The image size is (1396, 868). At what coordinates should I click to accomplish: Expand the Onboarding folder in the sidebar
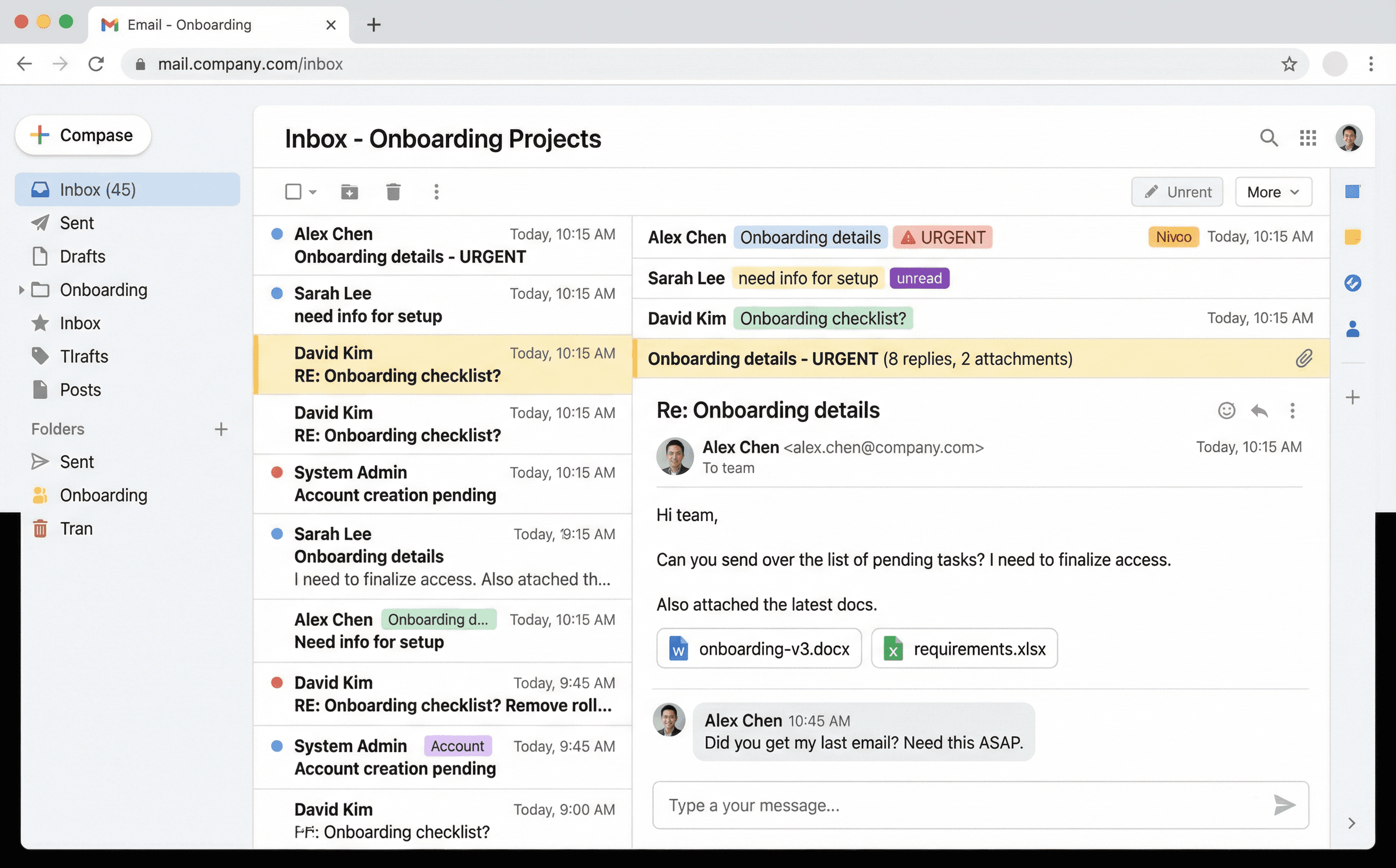pos(21,290)
